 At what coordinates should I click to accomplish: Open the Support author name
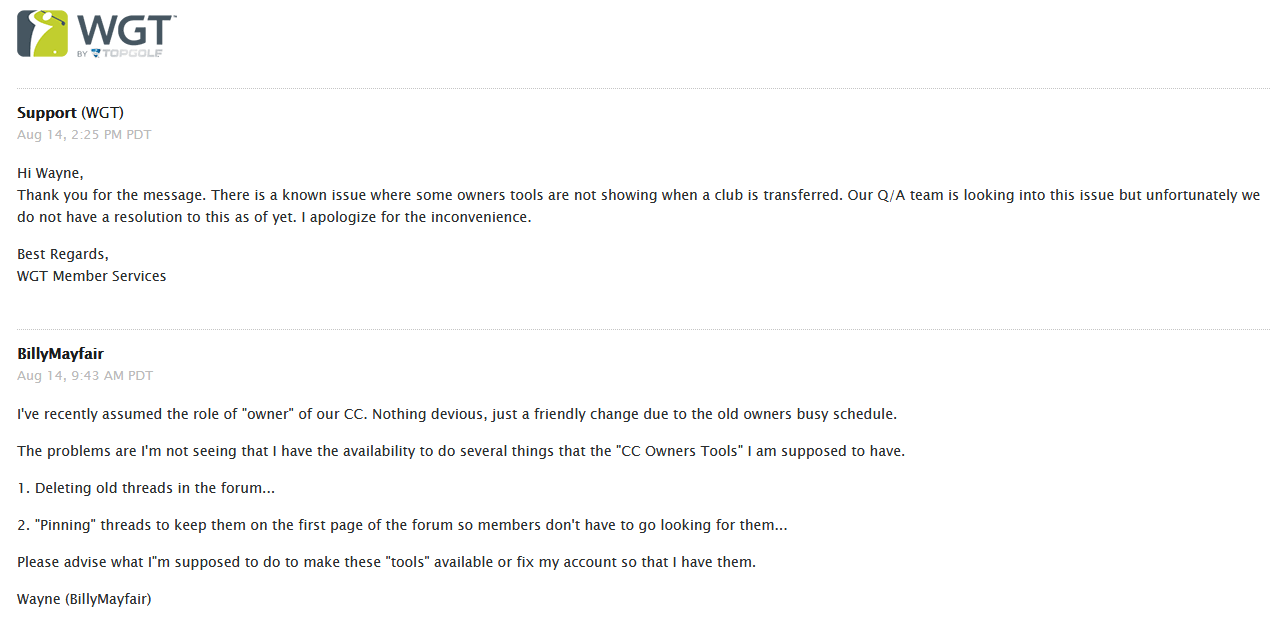coord(47,113)
